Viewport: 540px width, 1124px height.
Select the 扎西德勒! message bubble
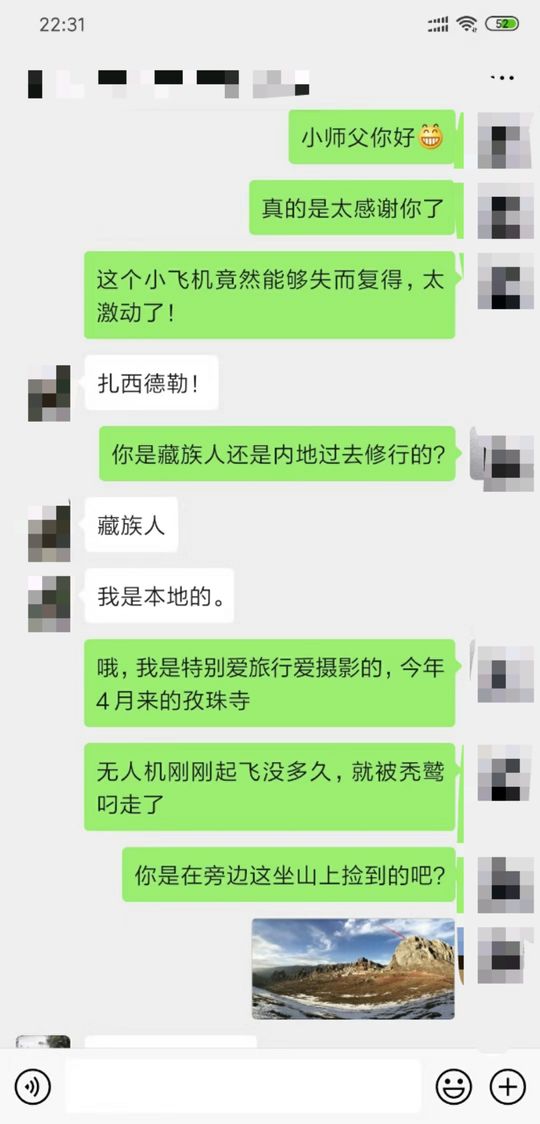(x=151, y=383)
